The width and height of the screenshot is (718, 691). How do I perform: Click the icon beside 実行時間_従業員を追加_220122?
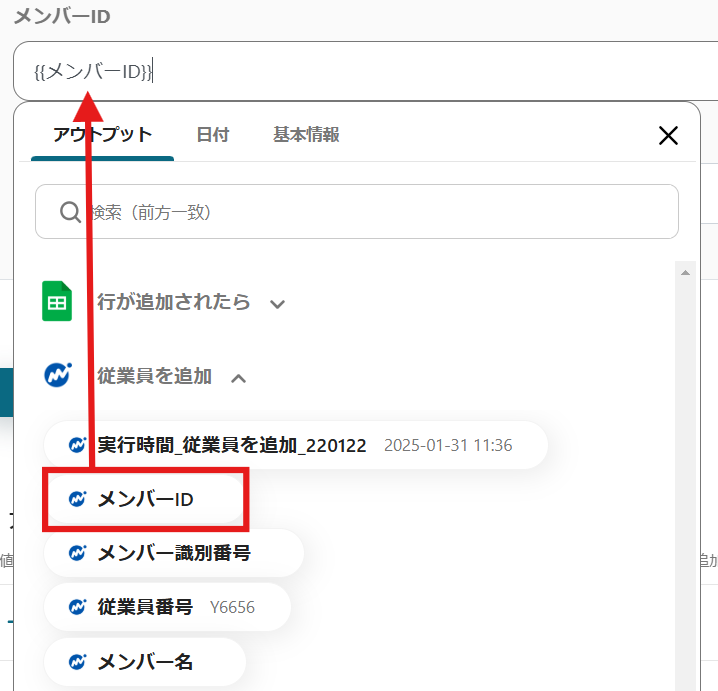(77, 445)
